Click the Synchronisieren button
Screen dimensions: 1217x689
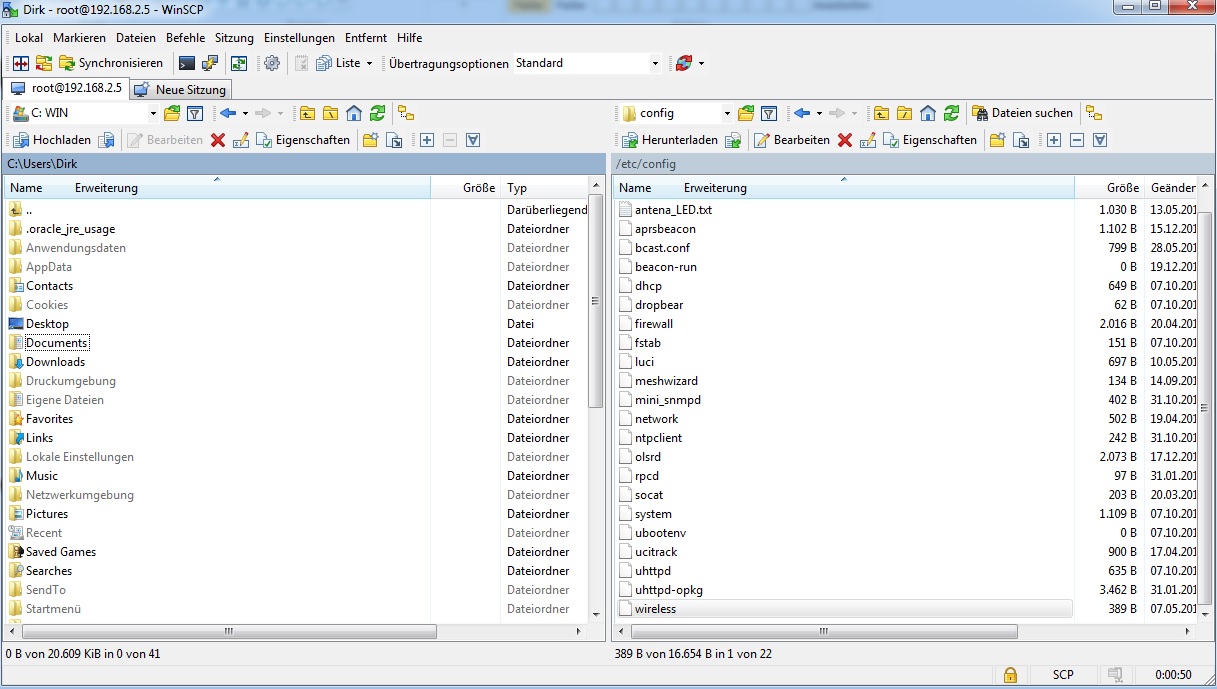[x=111, y=63]
